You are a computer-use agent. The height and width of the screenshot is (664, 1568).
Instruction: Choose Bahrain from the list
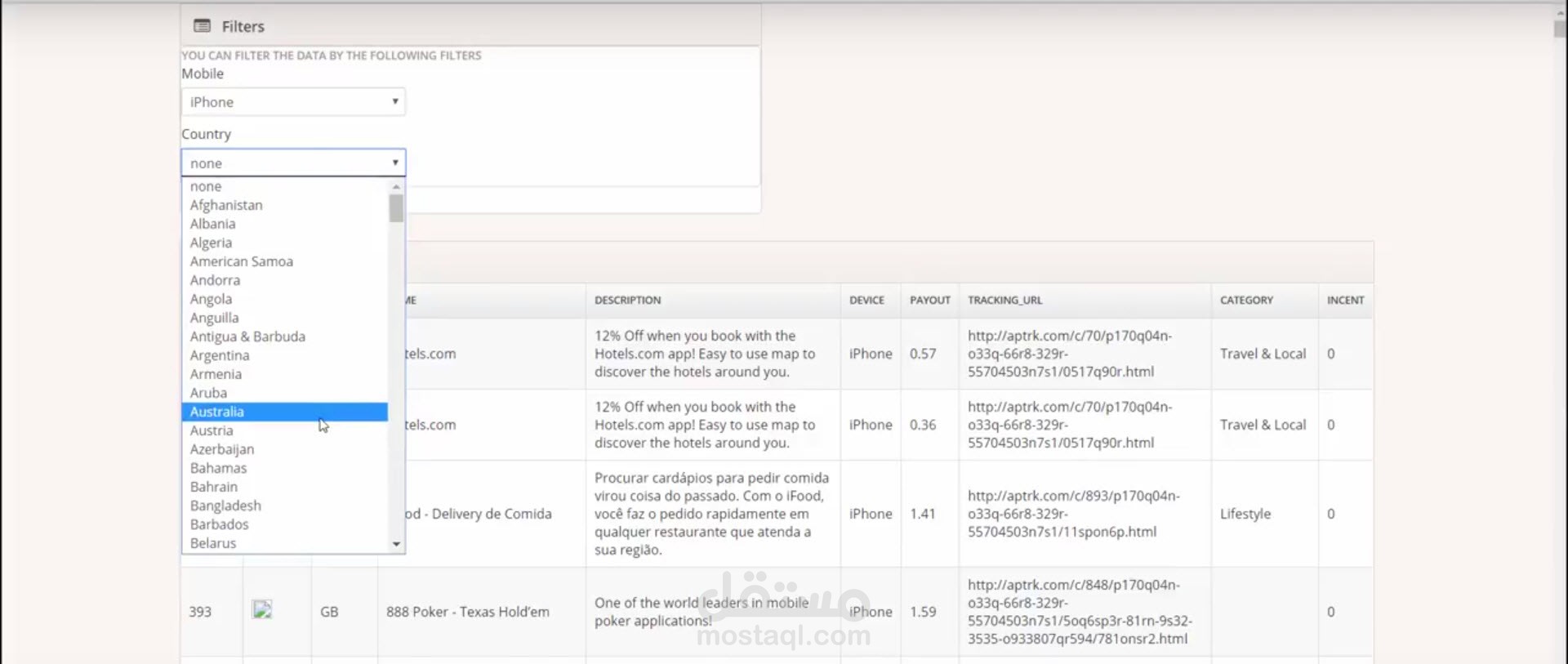(284, 487)
